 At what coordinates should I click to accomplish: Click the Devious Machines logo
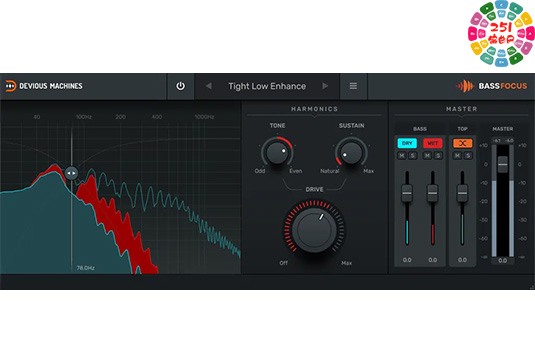(x=44, y=86)
